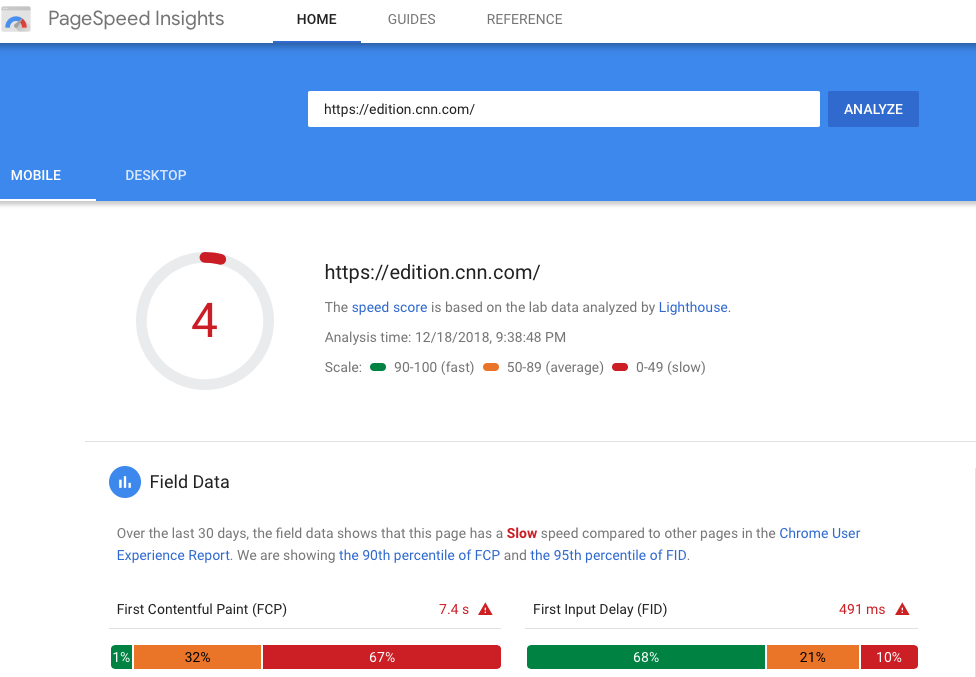Open the 90th percentile of FCP link
This screenshot has height=677, width=976.
click(x=420, y=555)
